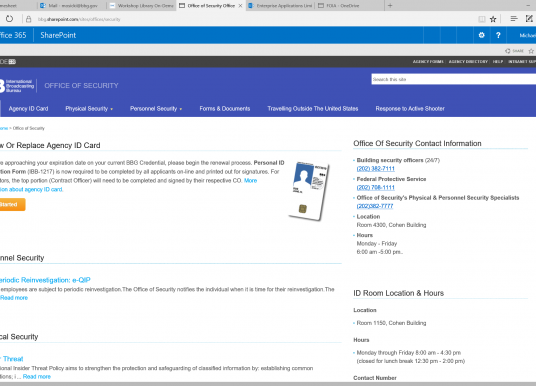Click Read more under Periodic Reinvestigation
536x386 pixels.
pyautogui.click(x=14, y=298)
